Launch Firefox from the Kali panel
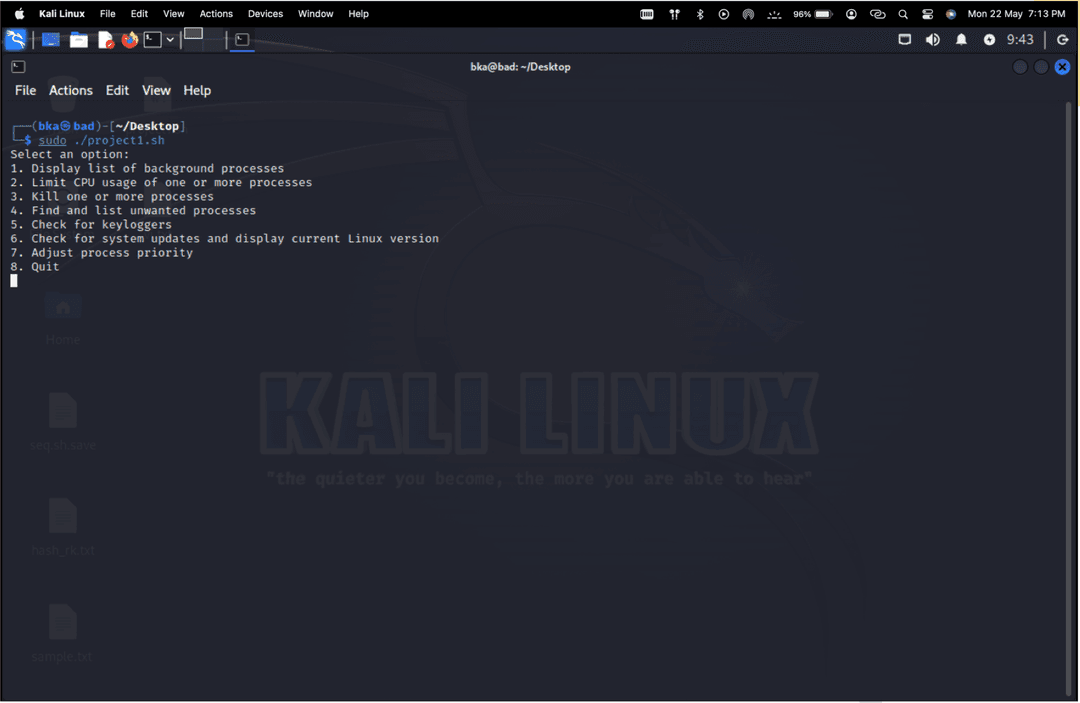Screen dimensions: 1080x703 (x=129, y=40)
